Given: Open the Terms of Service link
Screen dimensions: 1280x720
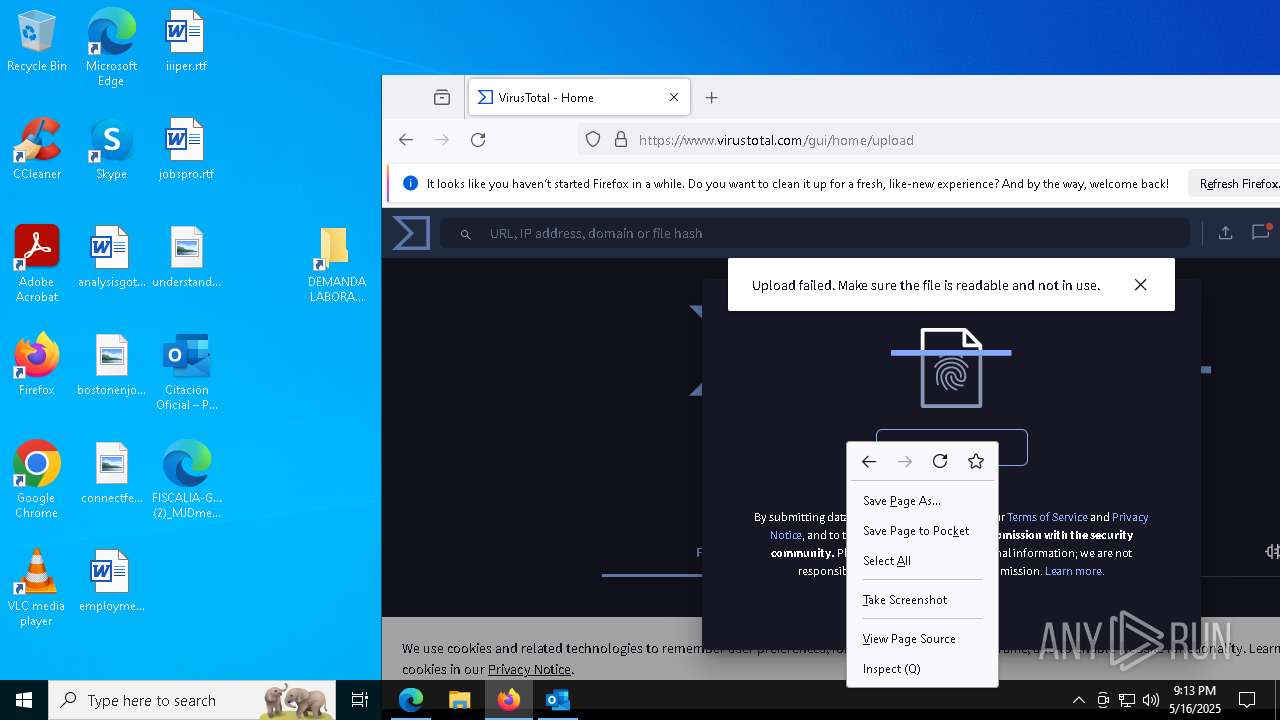Looking at the screenshot, I should click(1047, 517).
